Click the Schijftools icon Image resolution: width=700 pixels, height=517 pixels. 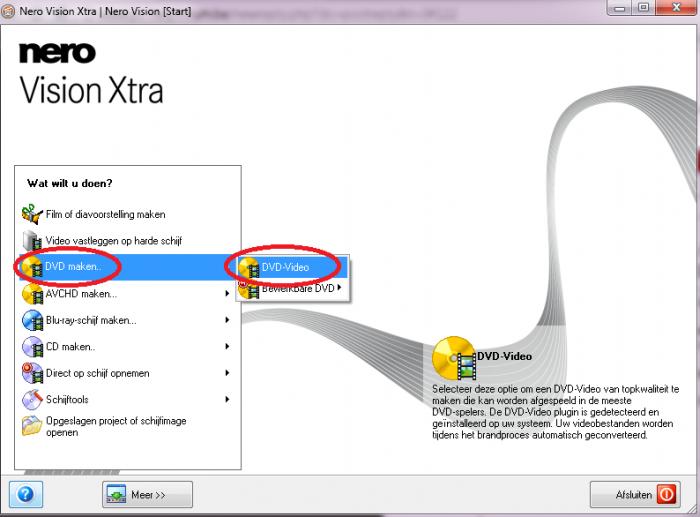pyautogui.click(x=32, y=399)
